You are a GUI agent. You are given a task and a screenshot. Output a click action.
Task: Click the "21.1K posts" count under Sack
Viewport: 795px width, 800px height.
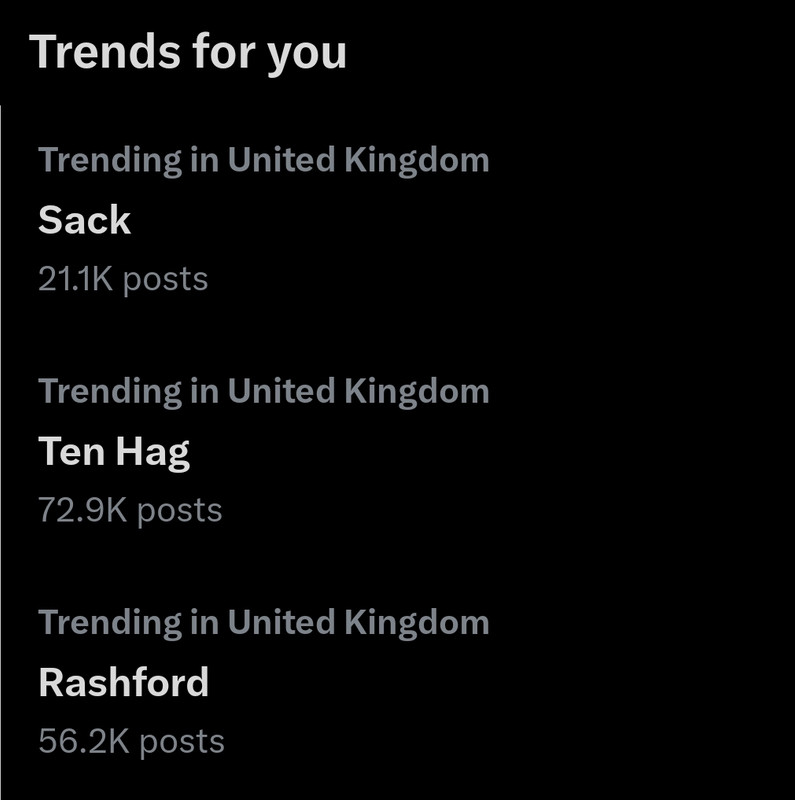click(123, 279)
